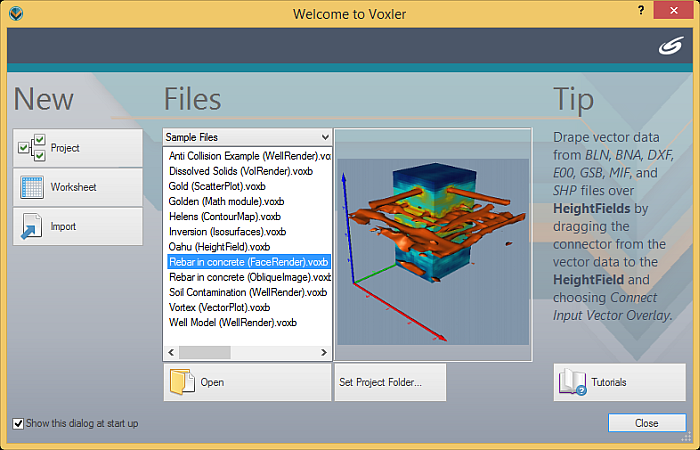Click the help question mark button
This screenshot has height=450, width=700.
tap(641, 10)
